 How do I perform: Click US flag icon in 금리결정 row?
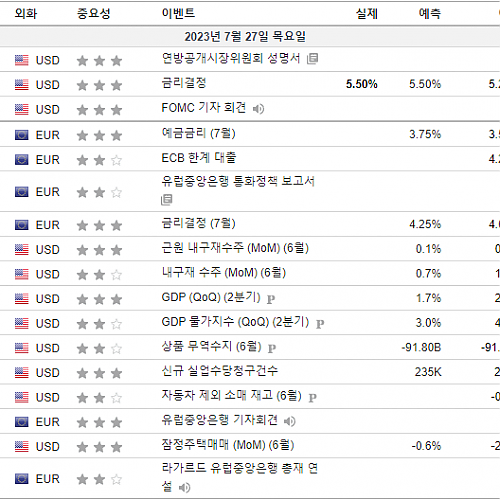22,85
